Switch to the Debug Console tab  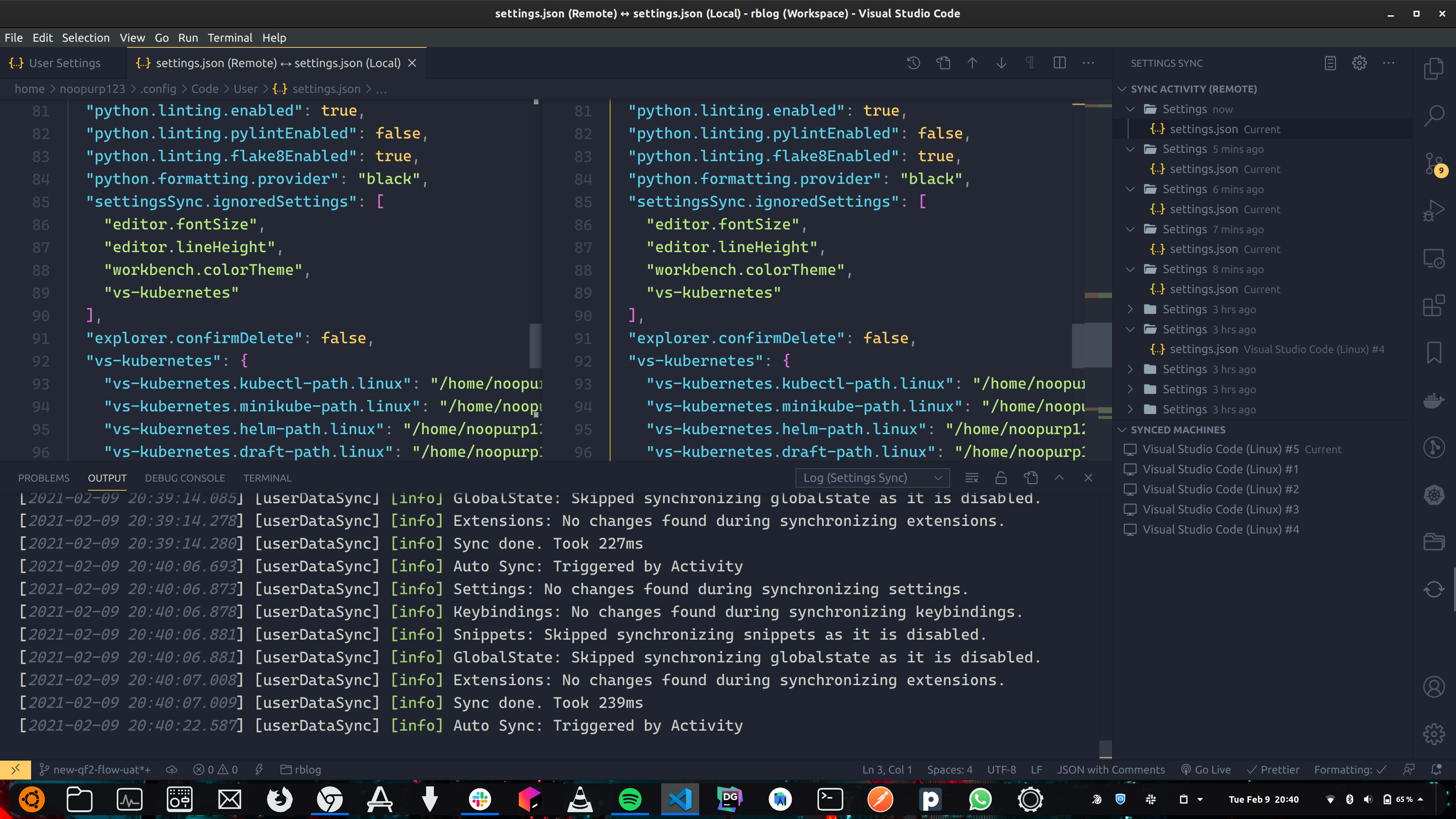(185, 478)
